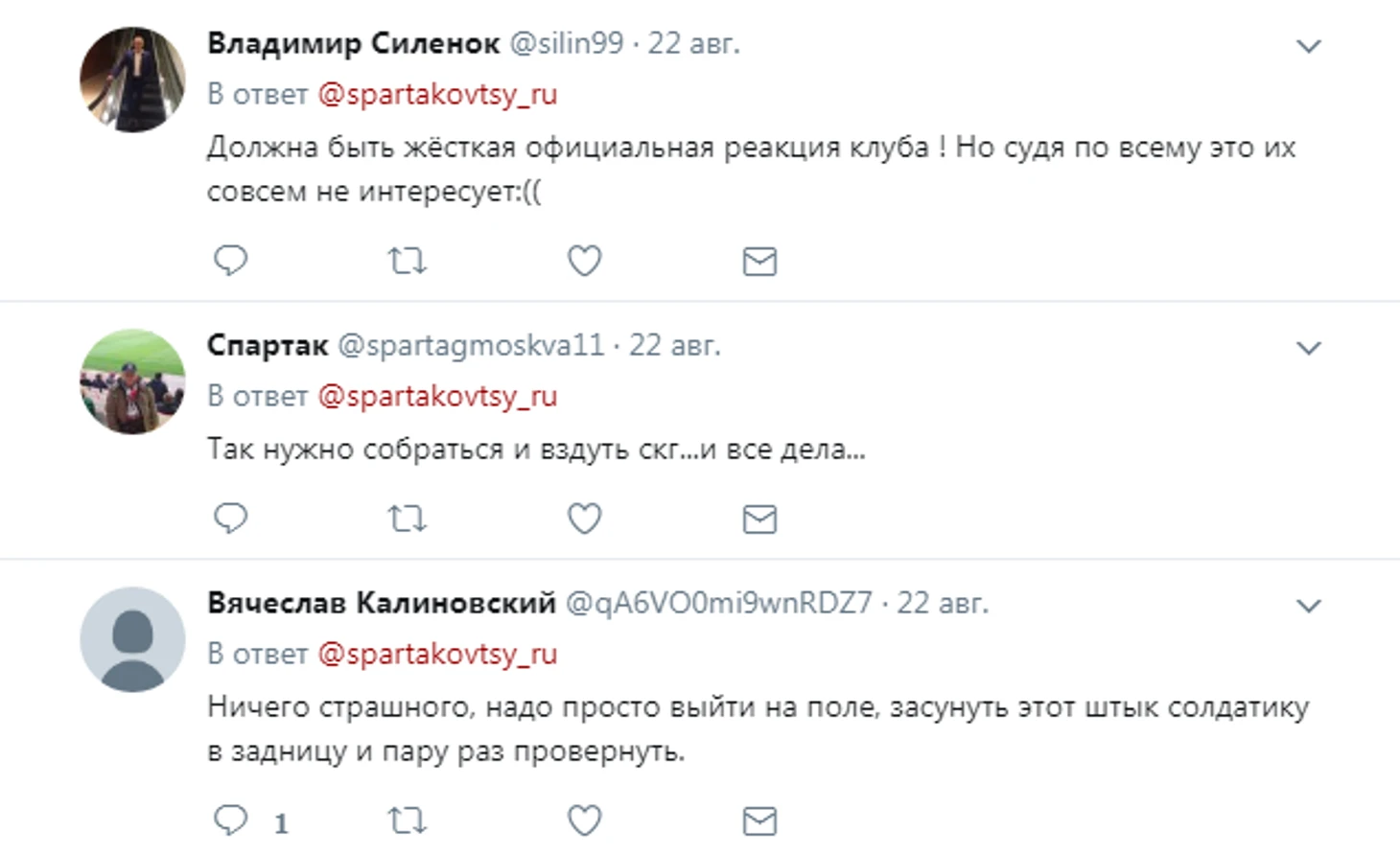Share Спартак's tweet via message envelope
This screenshot has width=1400, height=853.
(759, 519)
